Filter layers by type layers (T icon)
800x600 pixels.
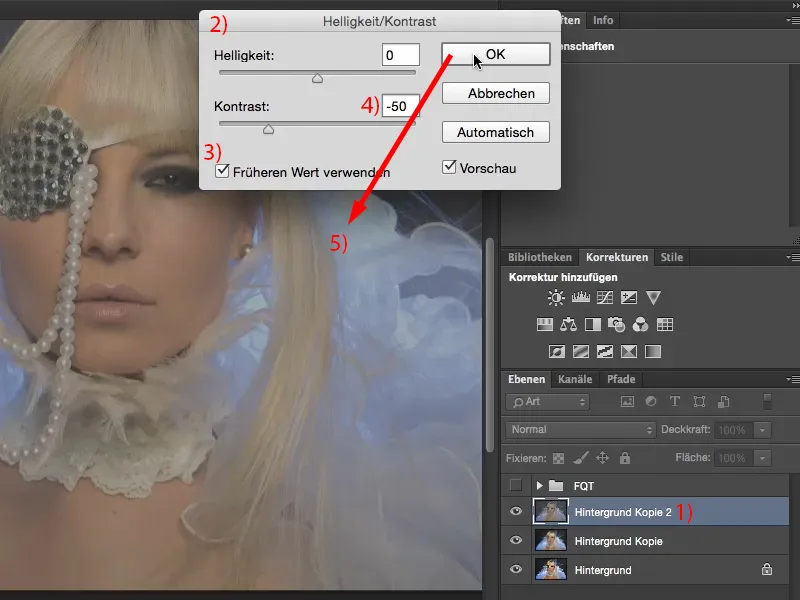(674, 402)
